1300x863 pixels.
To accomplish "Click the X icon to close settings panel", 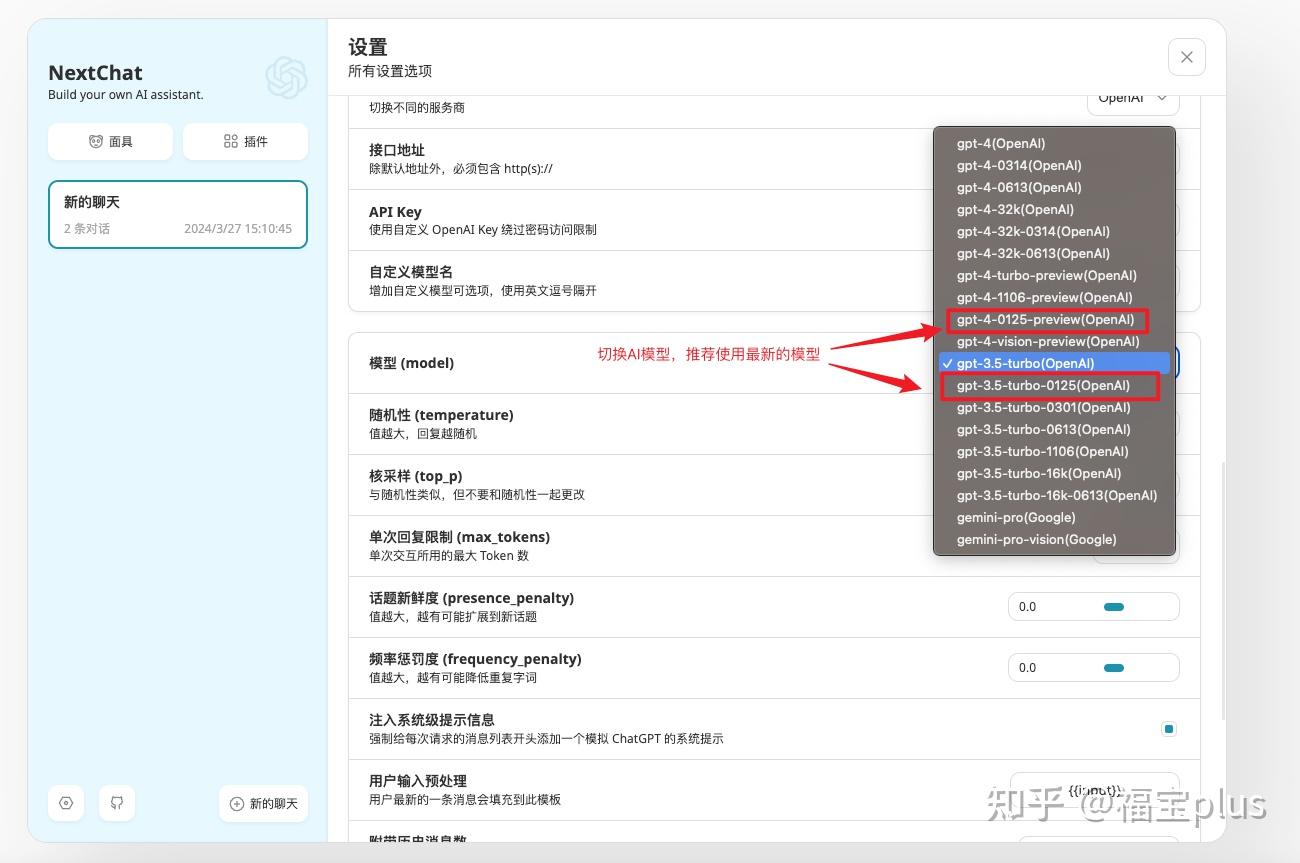I will [1186, 57].
